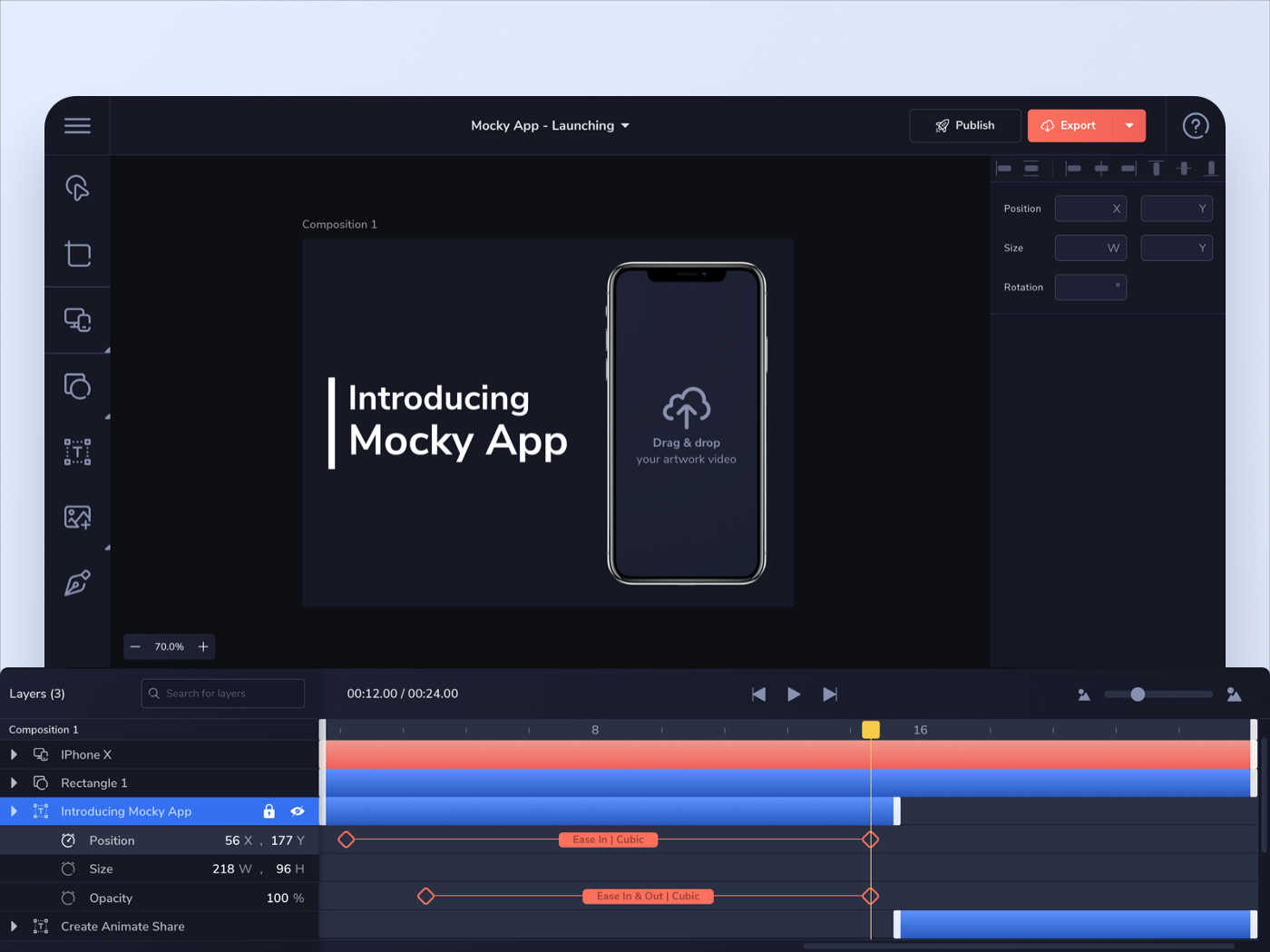Screen dimensions: 1270x952
Task: Toggle the Size keyframe stopwatch
Action: (68, 869)
